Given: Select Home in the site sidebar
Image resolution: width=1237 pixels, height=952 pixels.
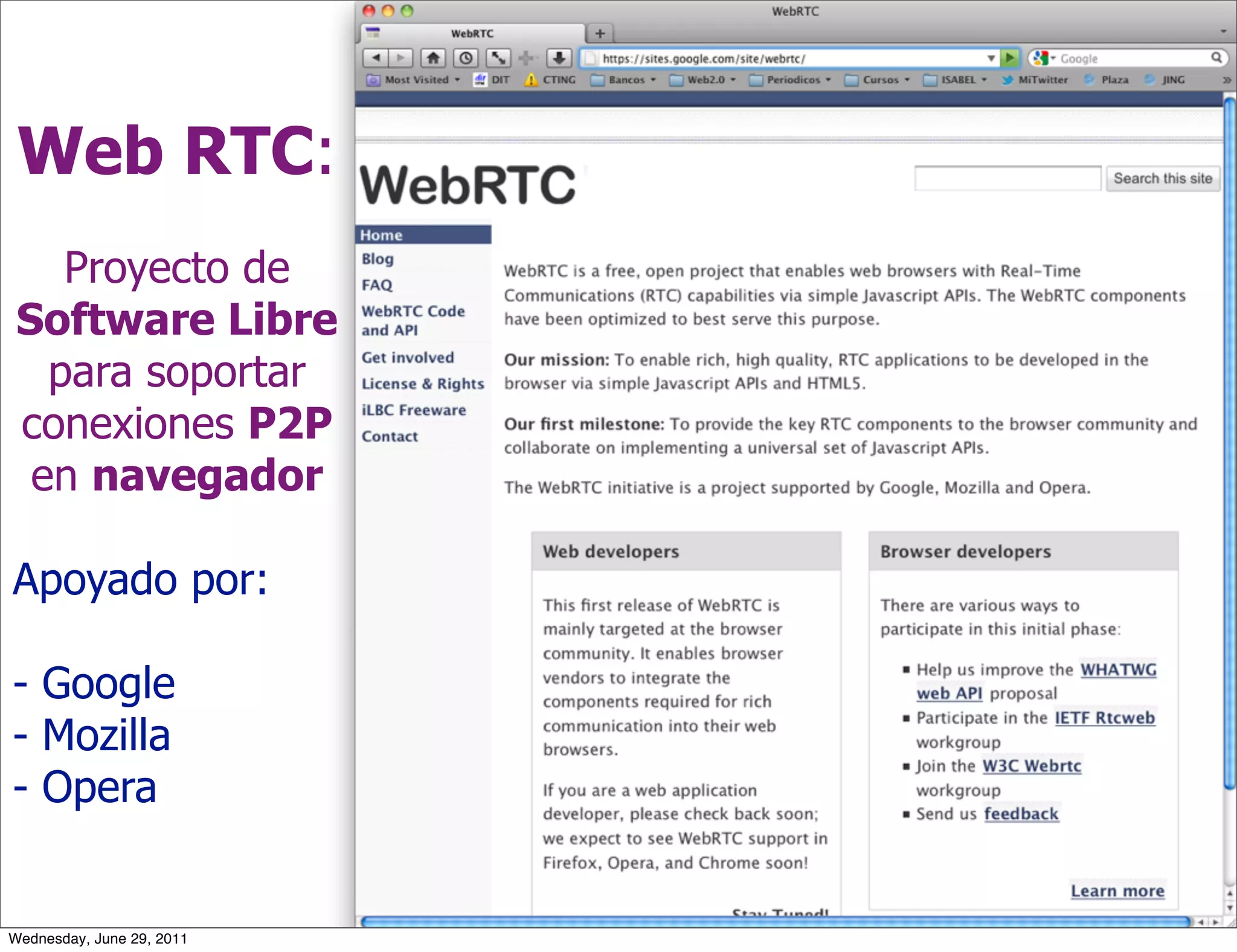Looking at the screenshot, I should pyautogui.click(x=423, y=235).
